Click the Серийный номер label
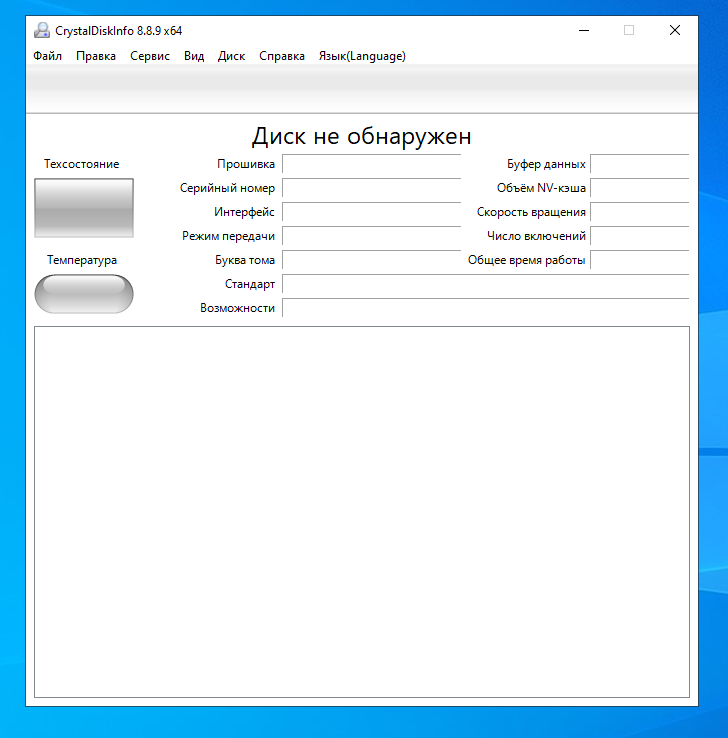728x738 pixels. click(x=227, y=188)
